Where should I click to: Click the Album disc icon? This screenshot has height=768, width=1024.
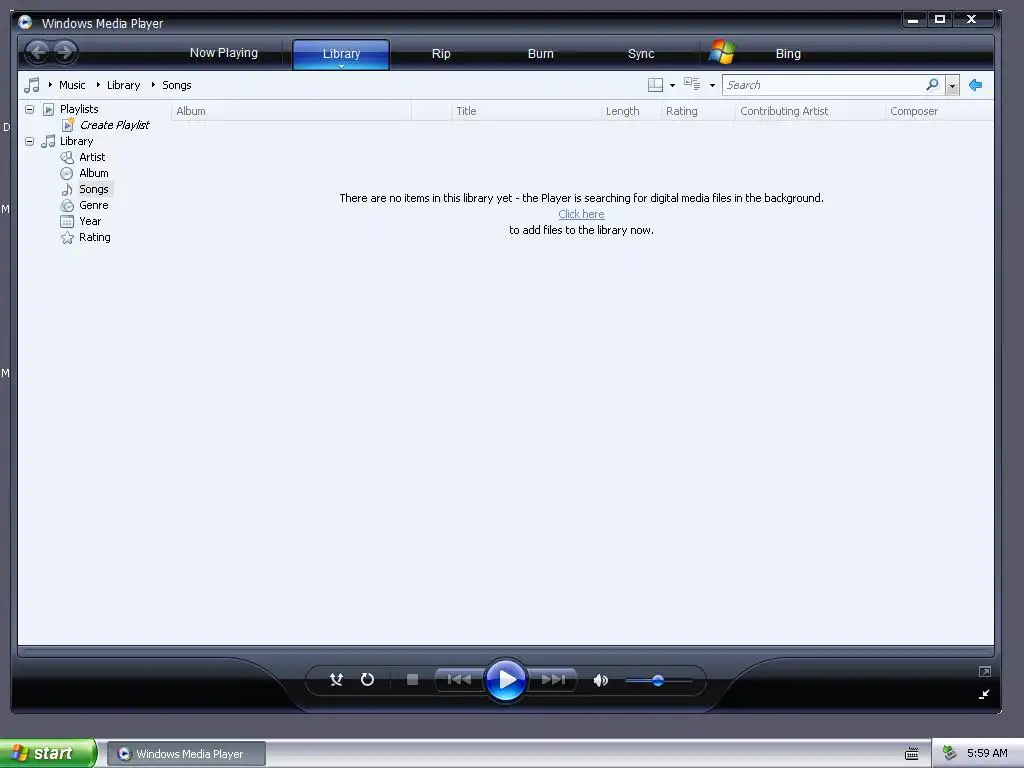pos(67,174)
